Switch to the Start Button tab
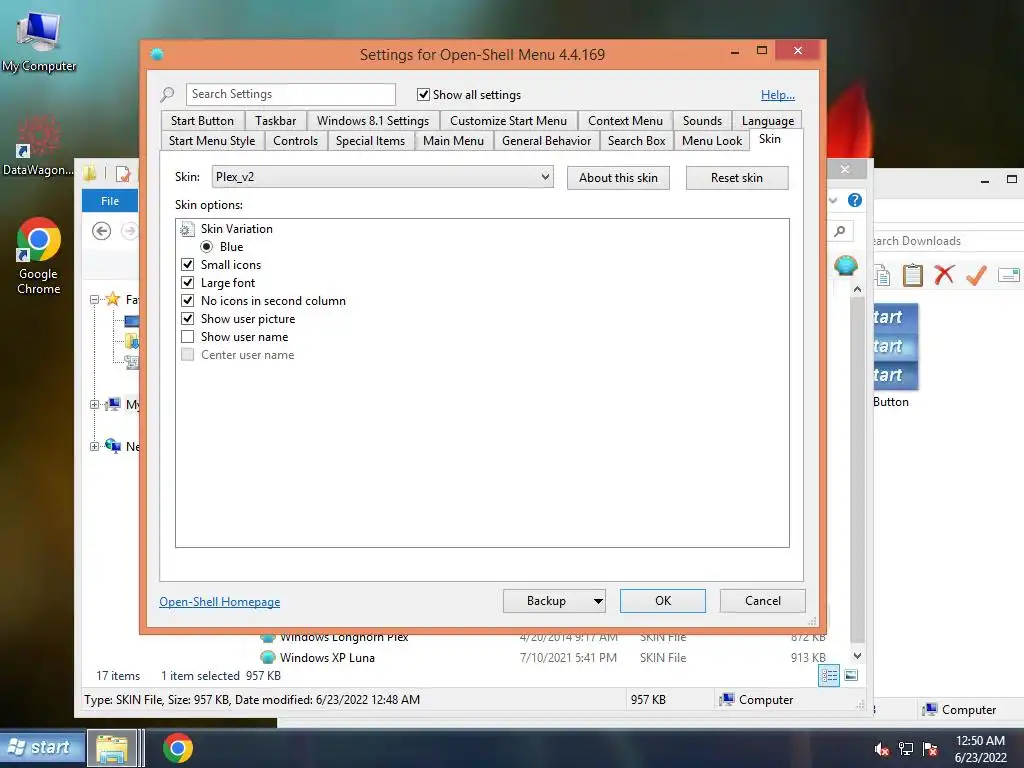The image size is (1024, 768). (202, 121)
